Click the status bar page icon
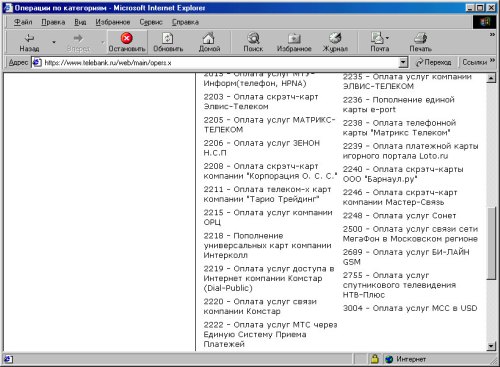Viewport: 500px width, 367px height. (x=9, y=359)
